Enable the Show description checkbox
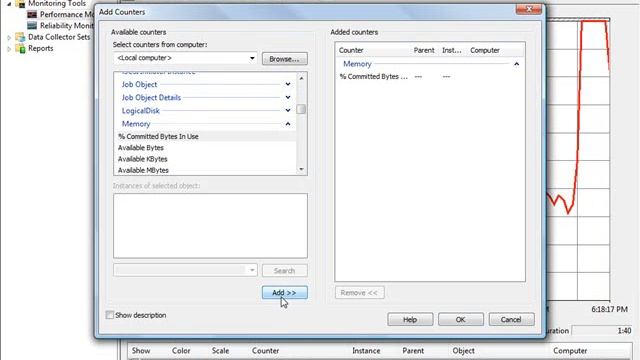 pyautogui.click(x=109, y=315)
